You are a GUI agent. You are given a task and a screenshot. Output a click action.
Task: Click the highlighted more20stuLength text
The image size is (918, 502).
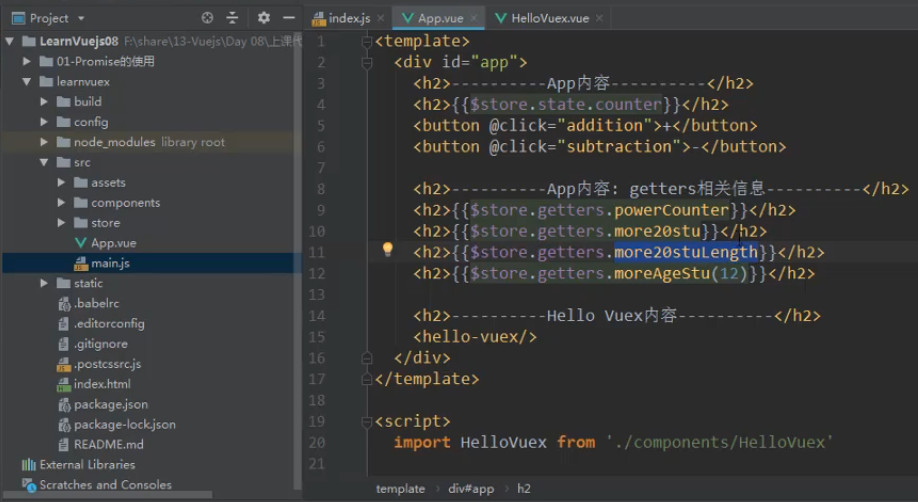(686, 252)
